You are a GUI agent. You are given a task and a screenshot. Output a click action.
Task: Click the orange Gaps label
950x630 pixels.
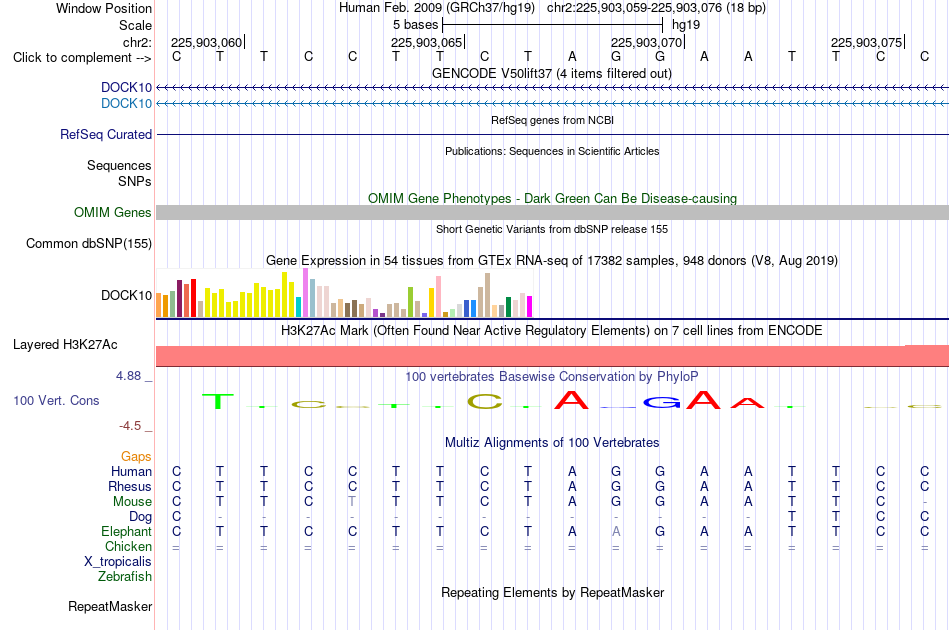point(136,456)
